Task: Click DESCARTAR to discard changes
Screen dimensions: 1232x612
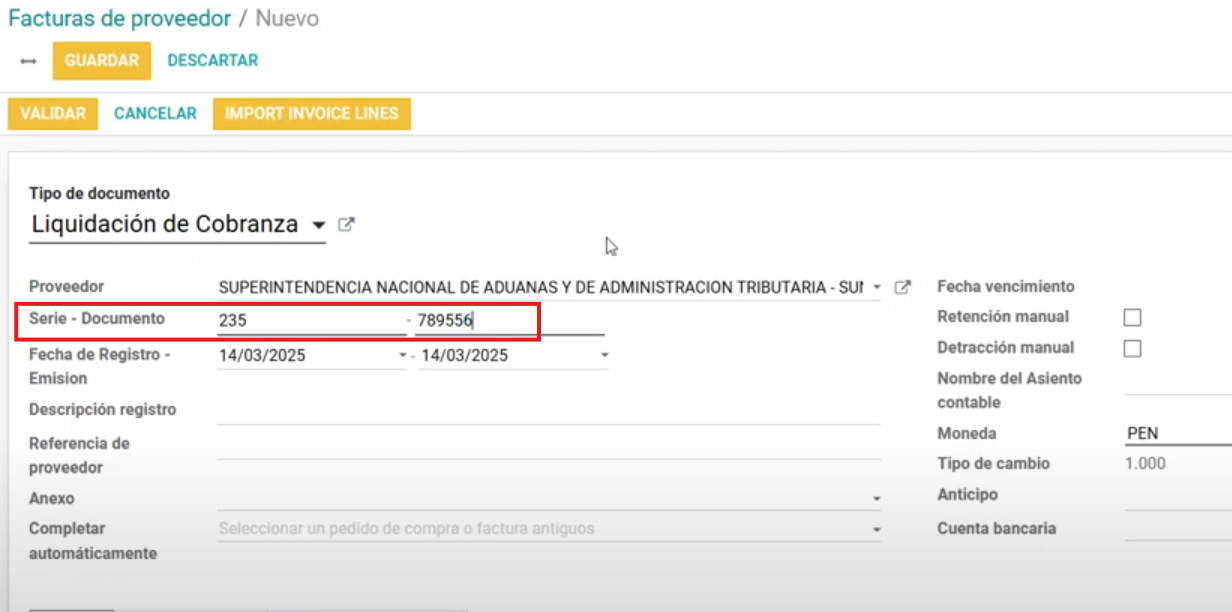Action: point(211,61)
